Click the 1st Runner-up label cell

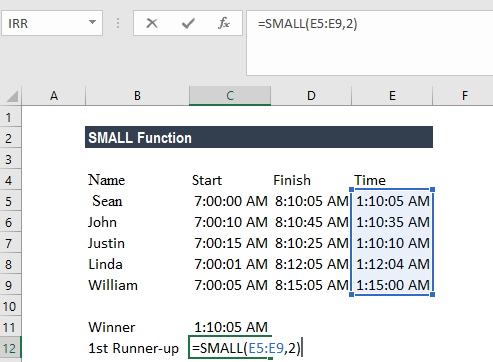pyautogui.click(x=137, y=348)
